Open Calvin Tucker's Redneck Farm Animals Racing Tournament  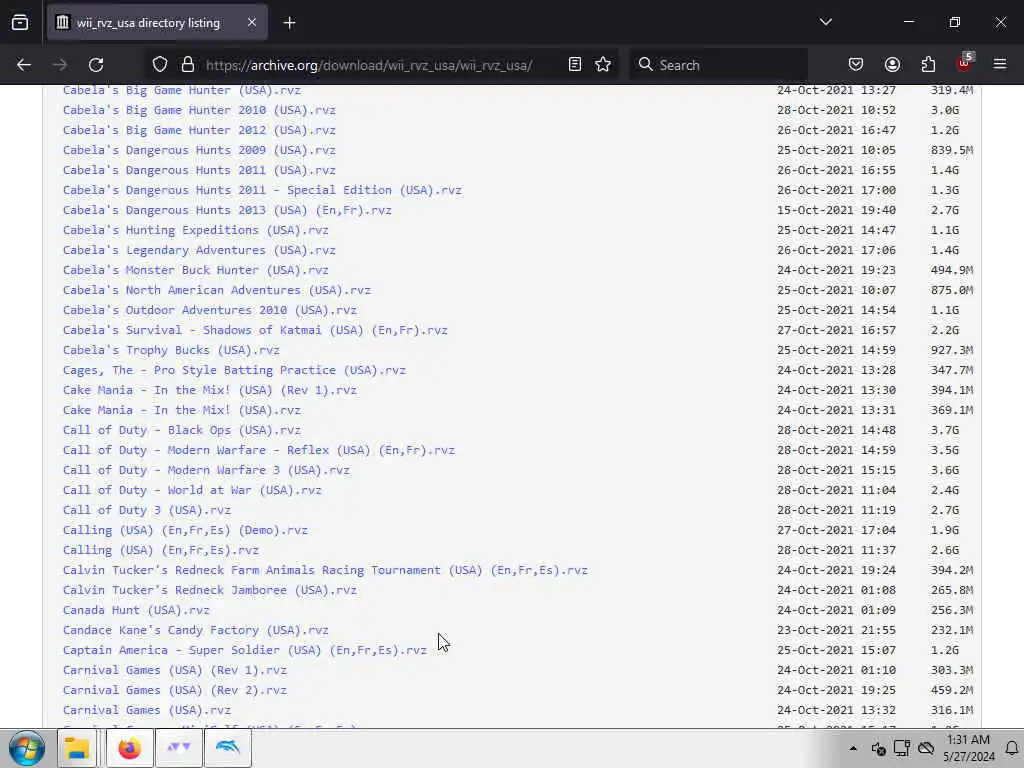[x=325, y=570]
